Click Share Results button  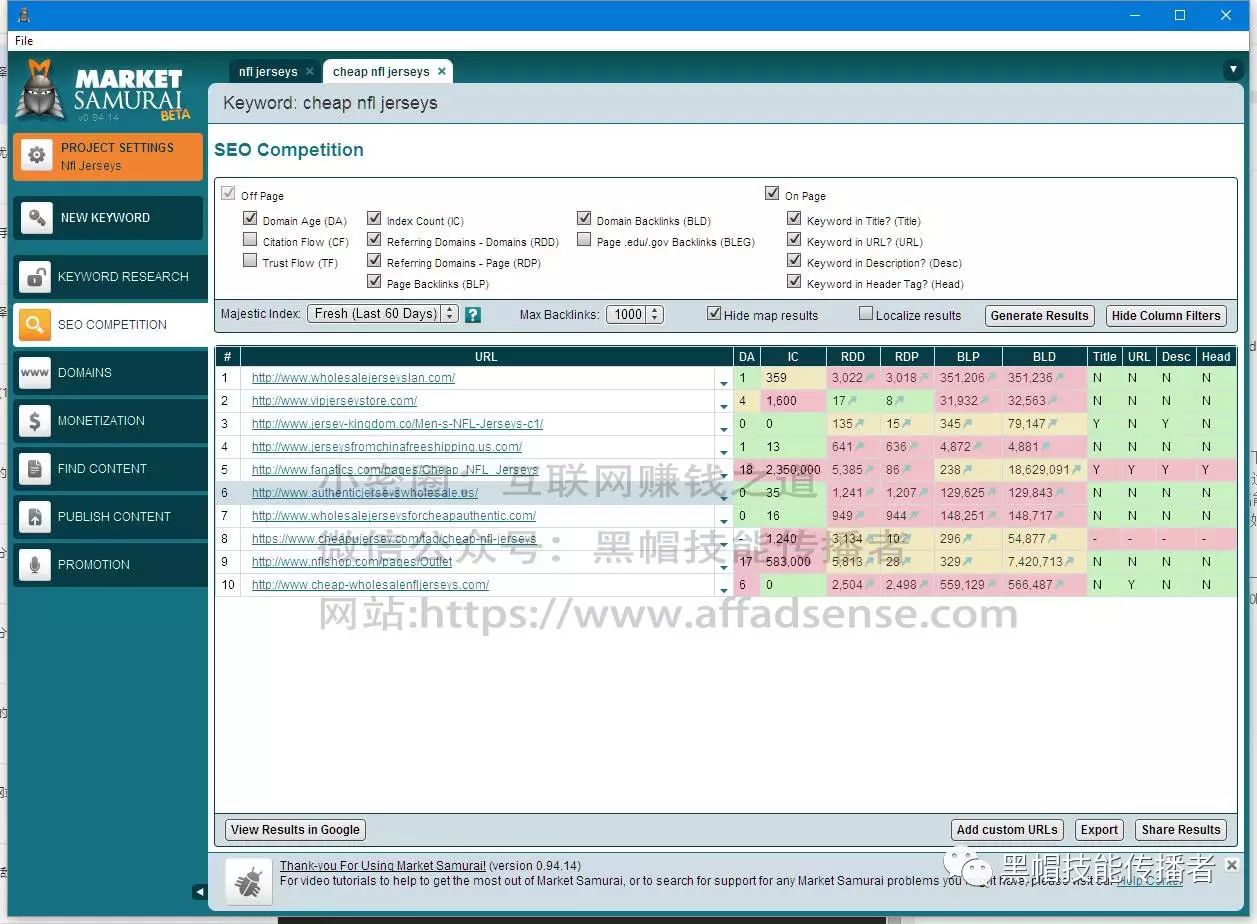point(1181,830)
